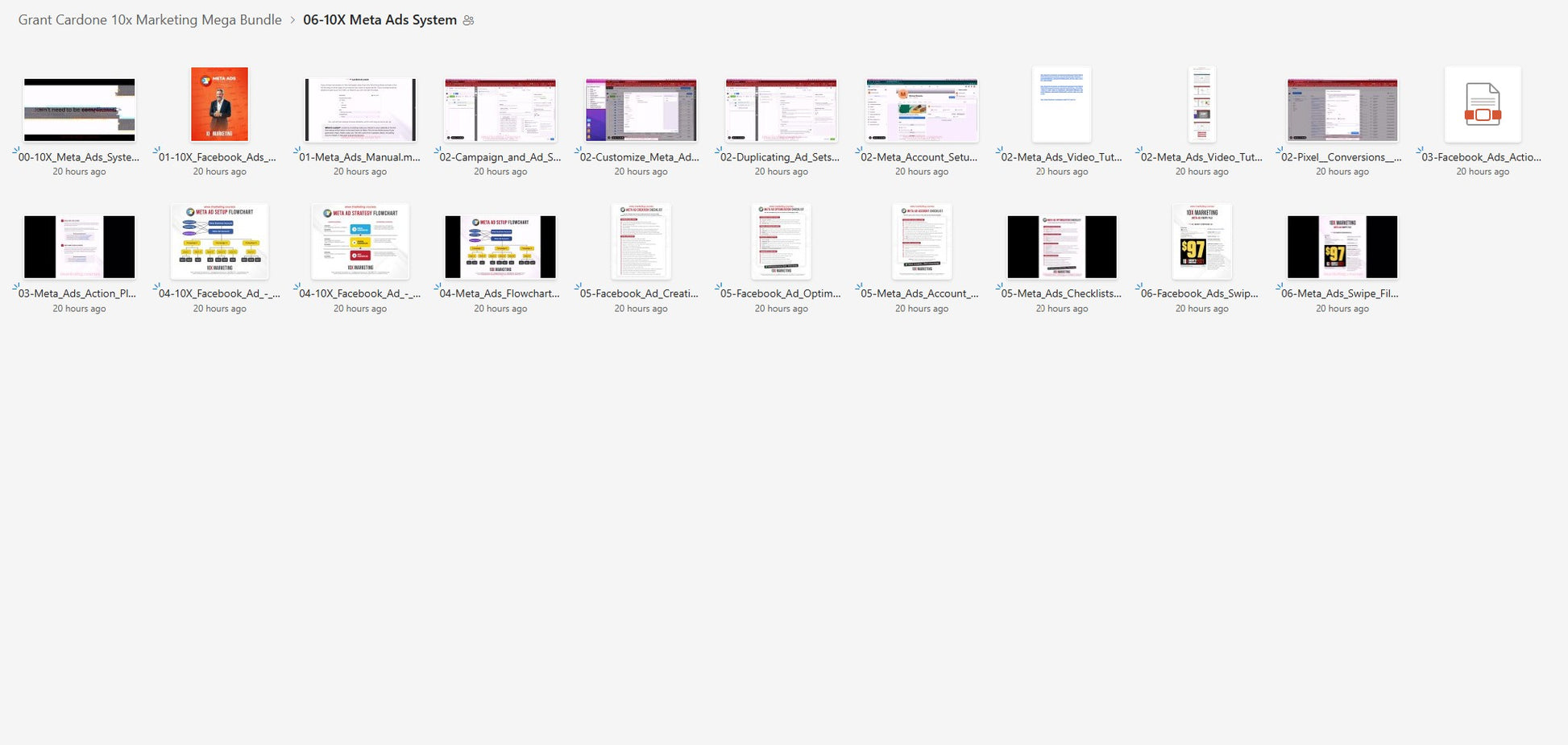The image size is (1568, 745).
Task: Click the 05-Meta_Ads_Checklists file name
Action: [1061, 293]
